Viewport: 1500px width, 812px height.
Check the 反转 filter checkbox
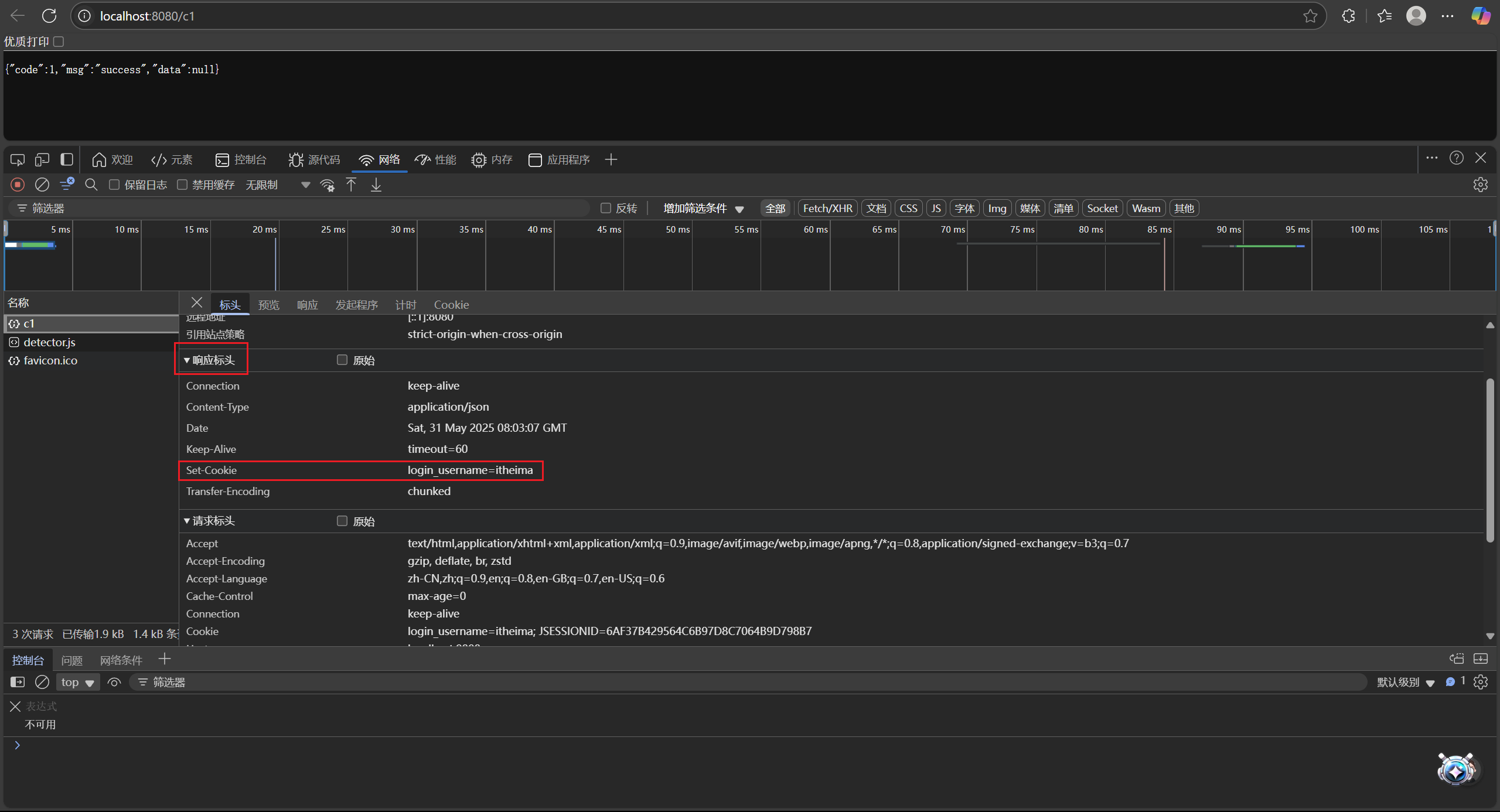click(606, 208)
